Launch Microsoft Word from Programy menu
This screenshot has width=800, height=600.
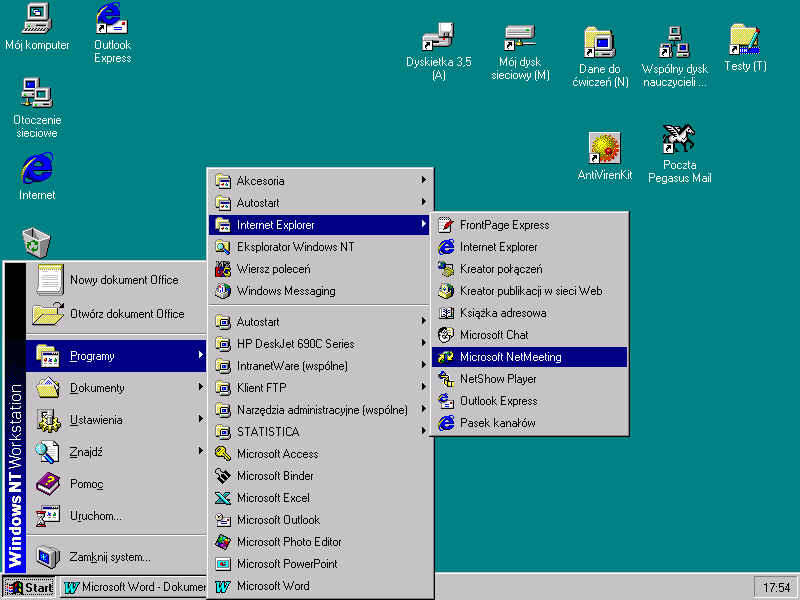click(x=319, y=586)
